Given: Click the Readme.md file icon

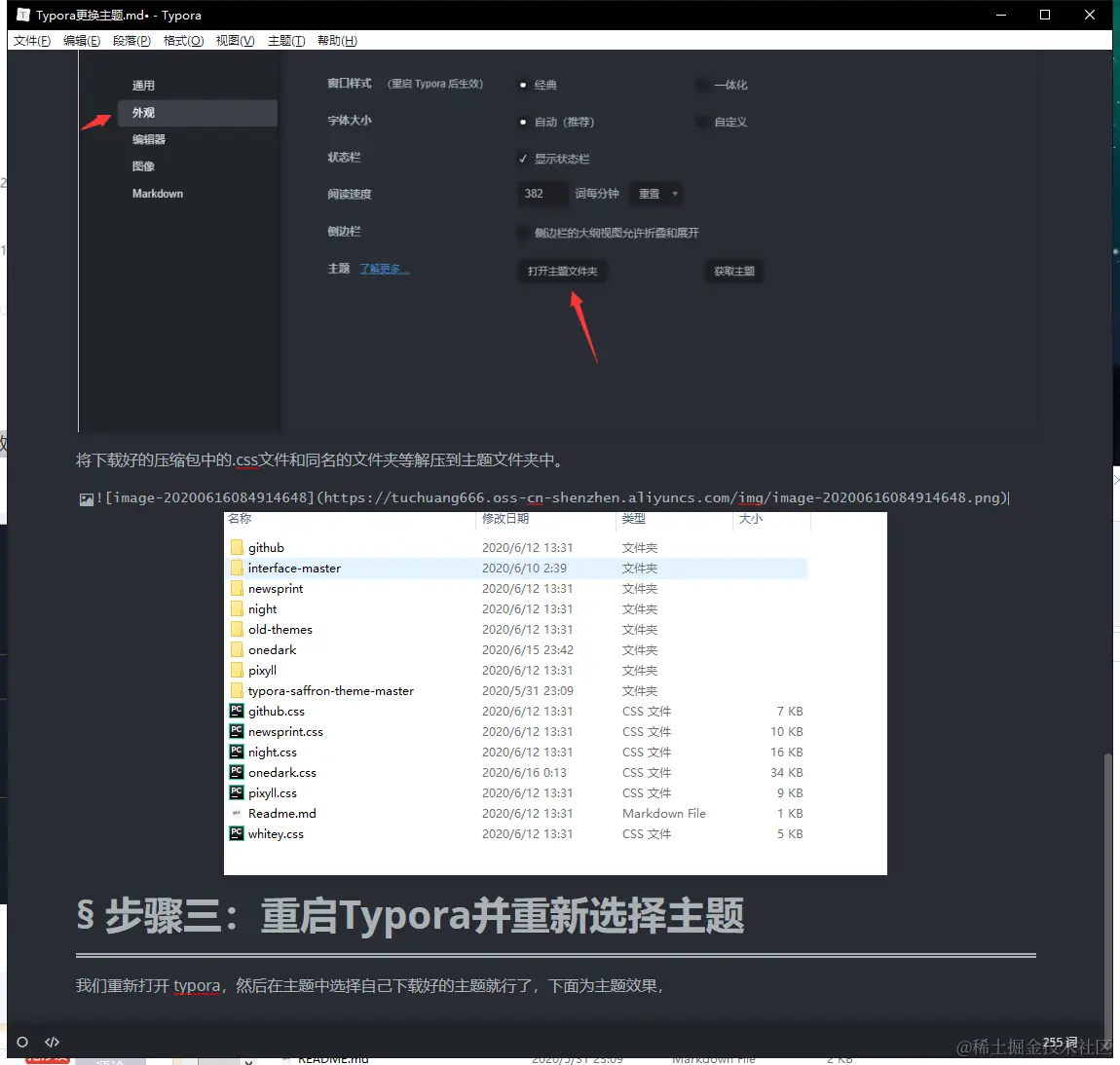Looking at the screenshot, I should tap(237, 813).
